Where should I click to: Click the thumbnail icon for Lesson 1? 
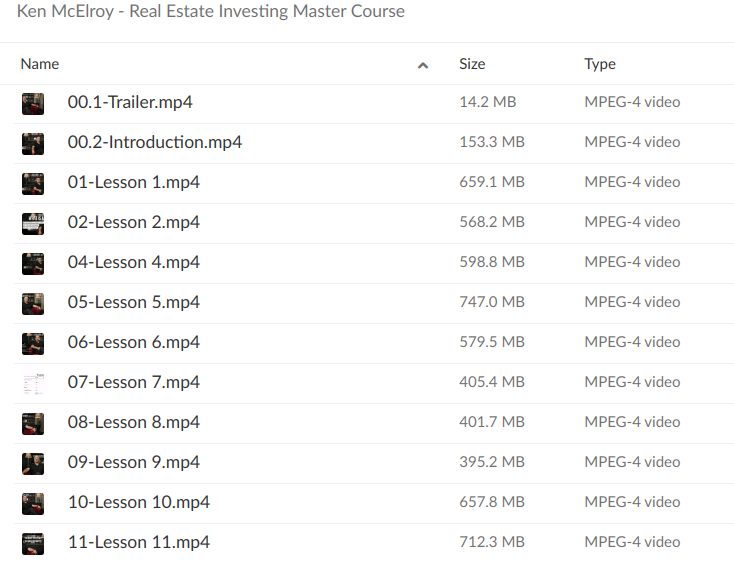(x=33, y=183)
